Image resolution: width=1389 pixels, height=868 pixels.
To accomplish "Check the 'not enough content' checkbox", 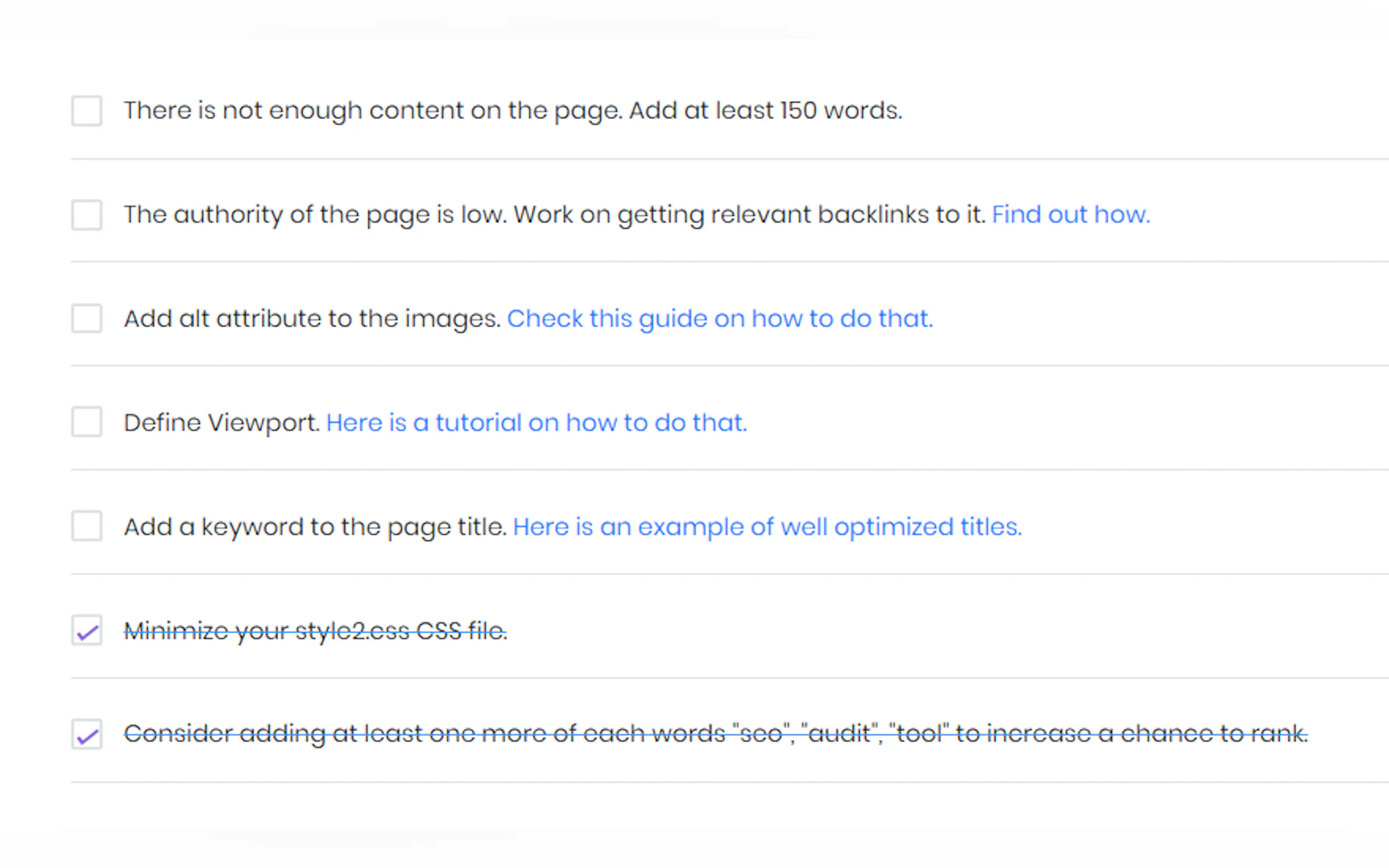I will coord(87,111).
